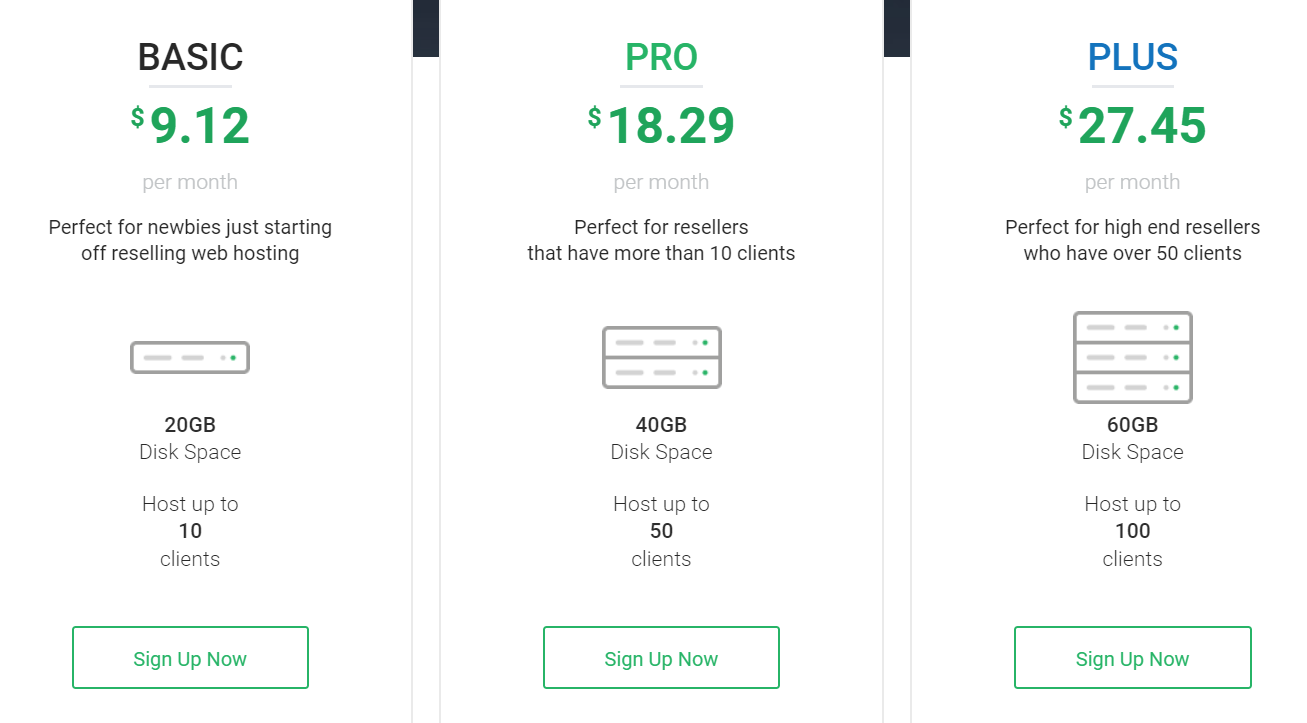Viewport: 1307px width, 723px height.
Task: Click the 40GB Disk Space label
Action: pyautogui.click(x=661, y=438)
